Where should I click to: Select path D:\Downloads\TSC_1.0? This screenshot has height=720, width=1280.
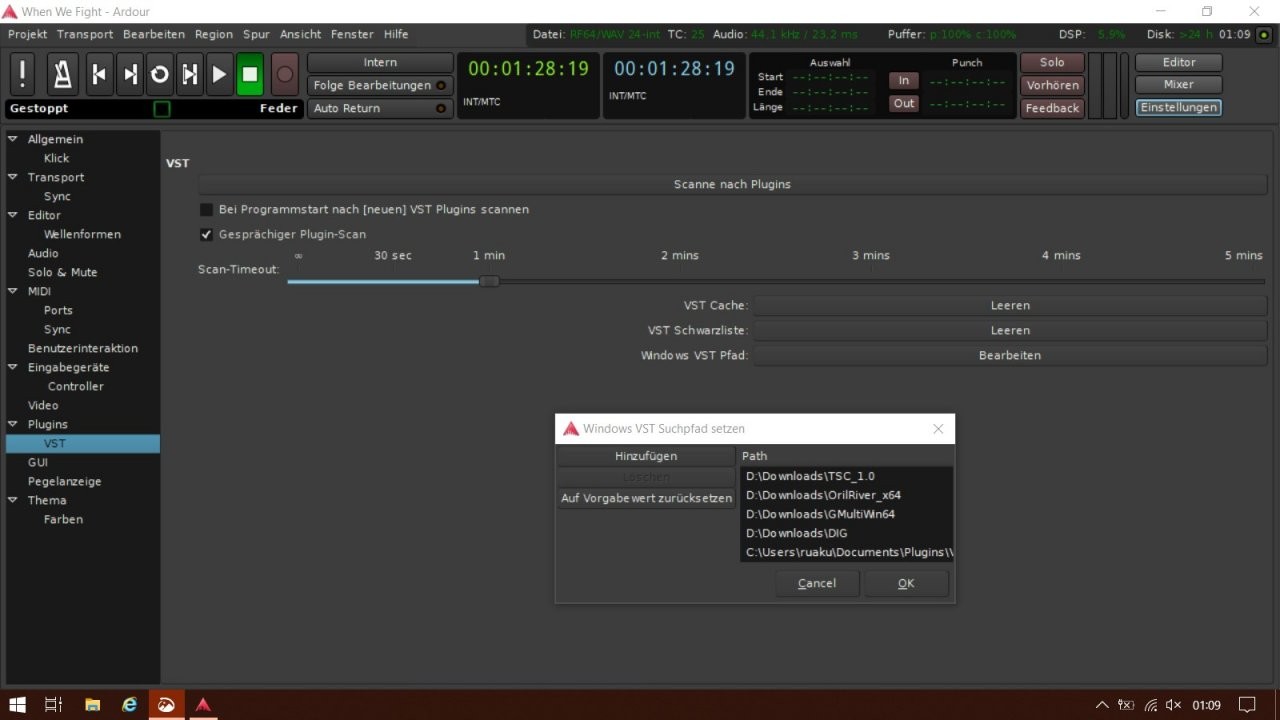pos(847,476)
